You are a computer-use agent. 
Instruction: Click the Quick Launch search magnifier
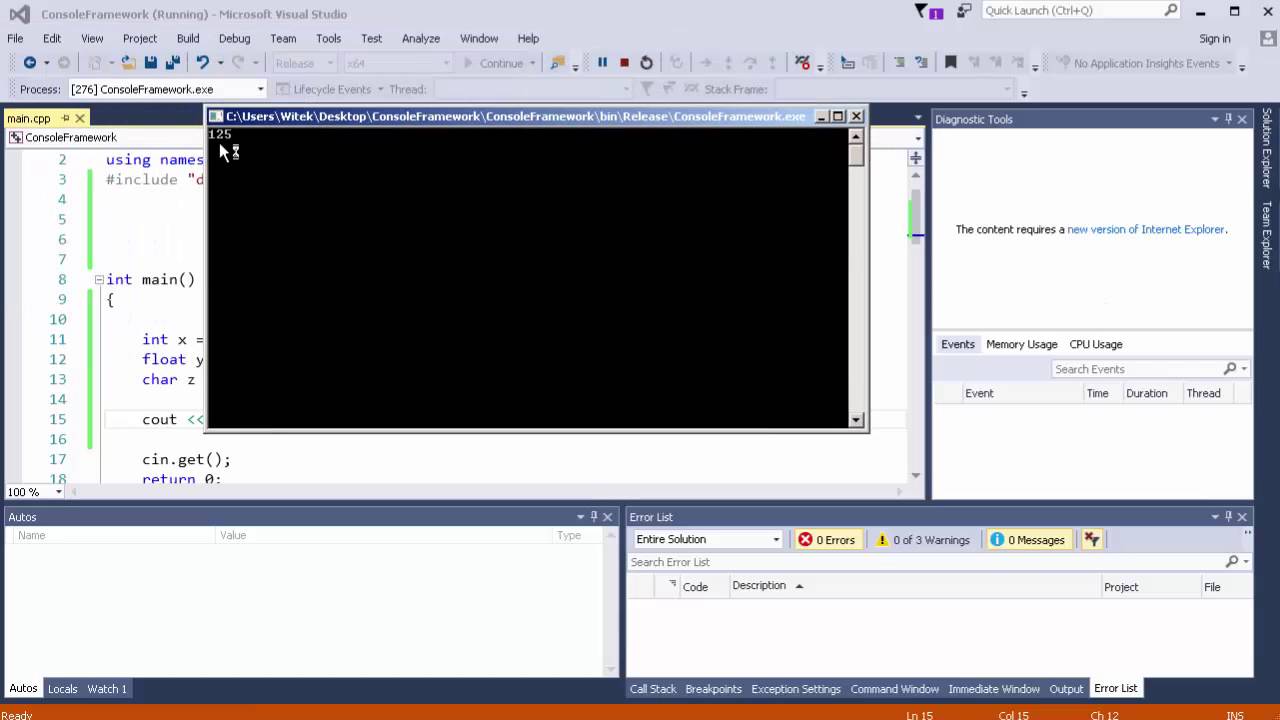(x=1171, y=11)
